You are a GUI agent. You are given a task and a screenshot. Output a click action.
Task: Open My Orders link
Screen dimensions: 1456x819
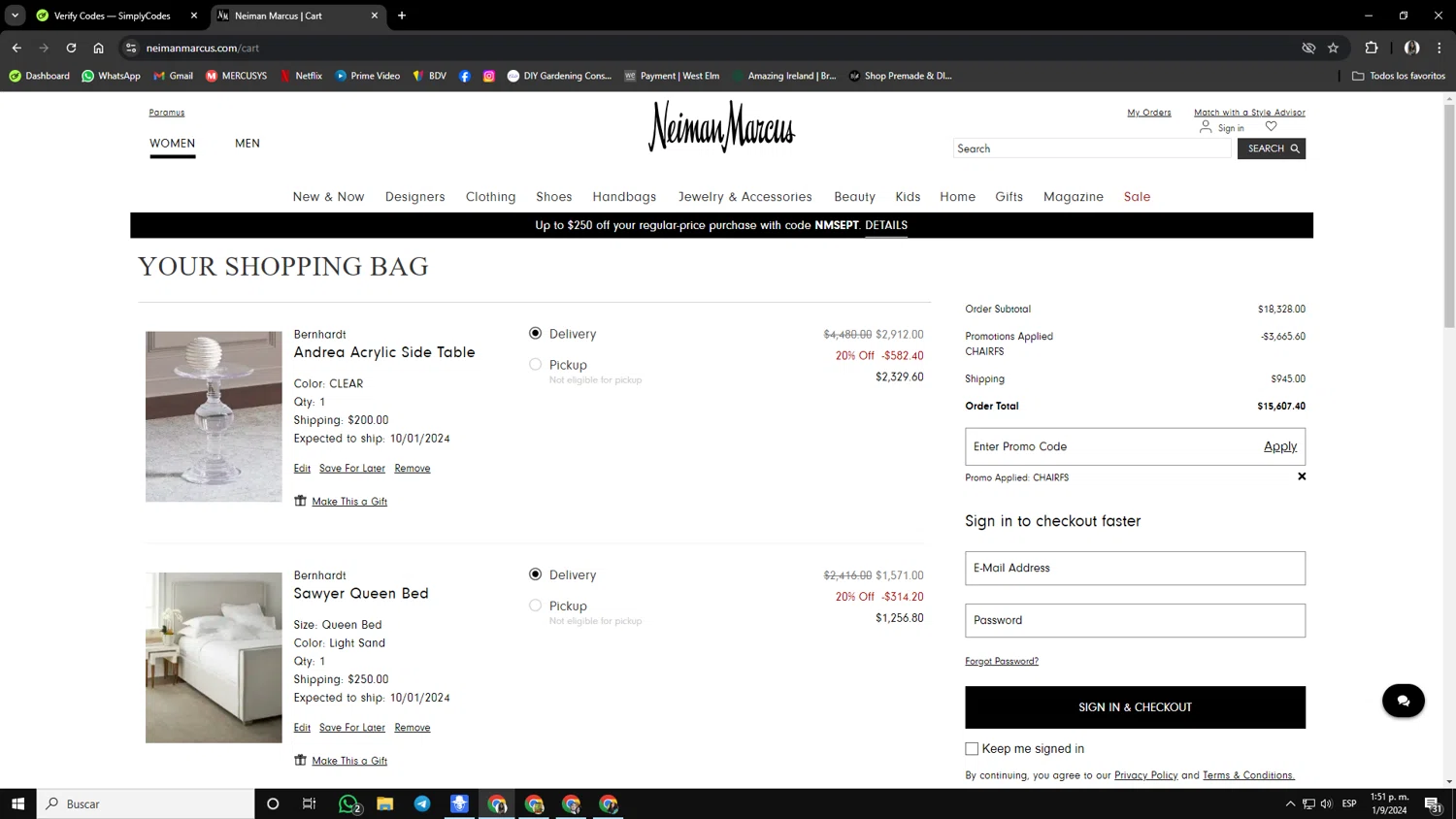pyautogui.click(x=1148, y=113)
